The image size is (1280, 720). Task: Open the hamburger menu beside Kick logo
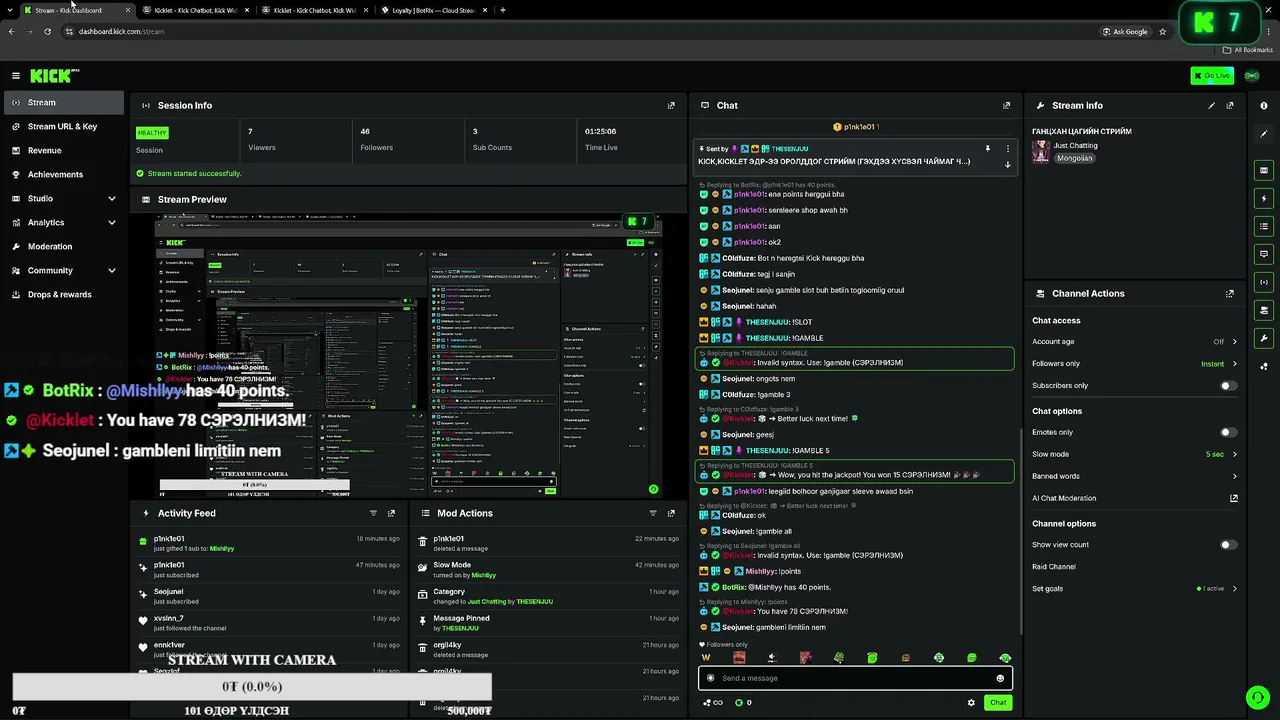pyautogui.click(x=16, y=75)
